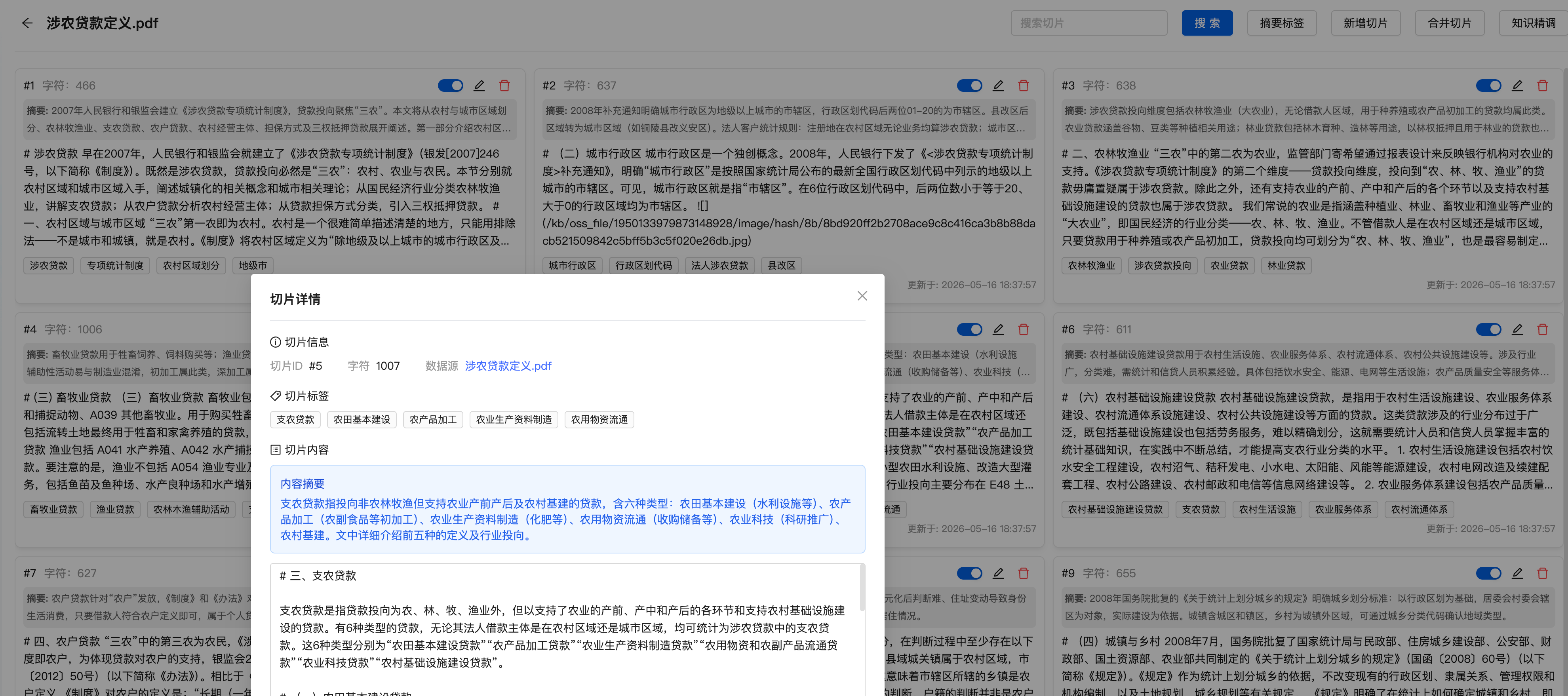Click 知识精调 button
The image size is (1568, 696).
pos(1533,23)
